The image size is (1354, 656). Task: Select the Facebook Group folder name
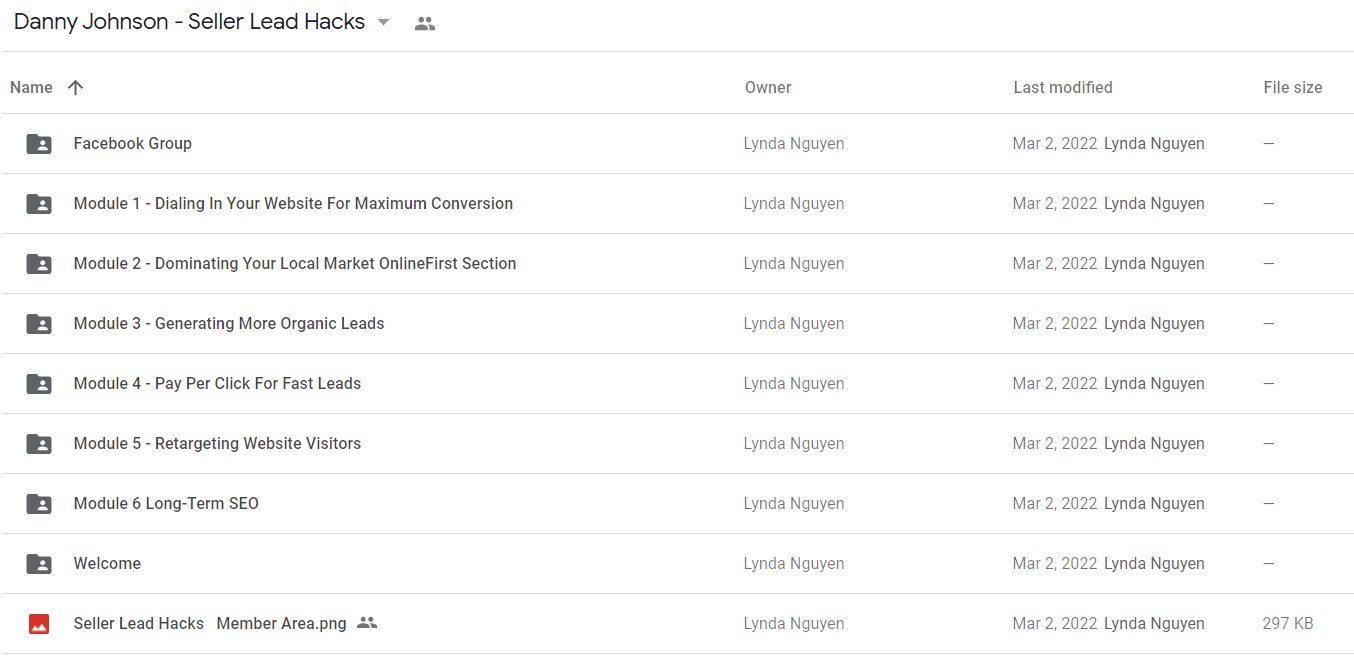pos(133,143)
